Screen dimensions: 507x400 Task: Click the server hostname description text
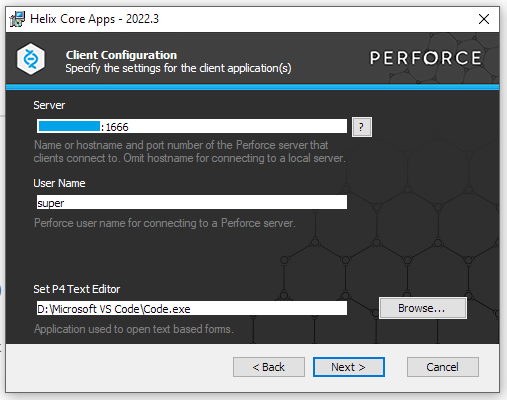point(189,151)
